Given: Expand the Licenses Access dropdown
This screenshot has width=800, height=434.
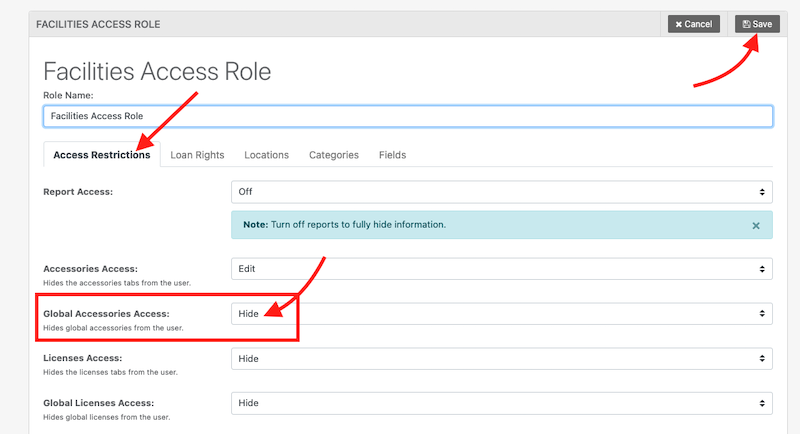Looking at the screenshot, I should click(x=501, y=358).
